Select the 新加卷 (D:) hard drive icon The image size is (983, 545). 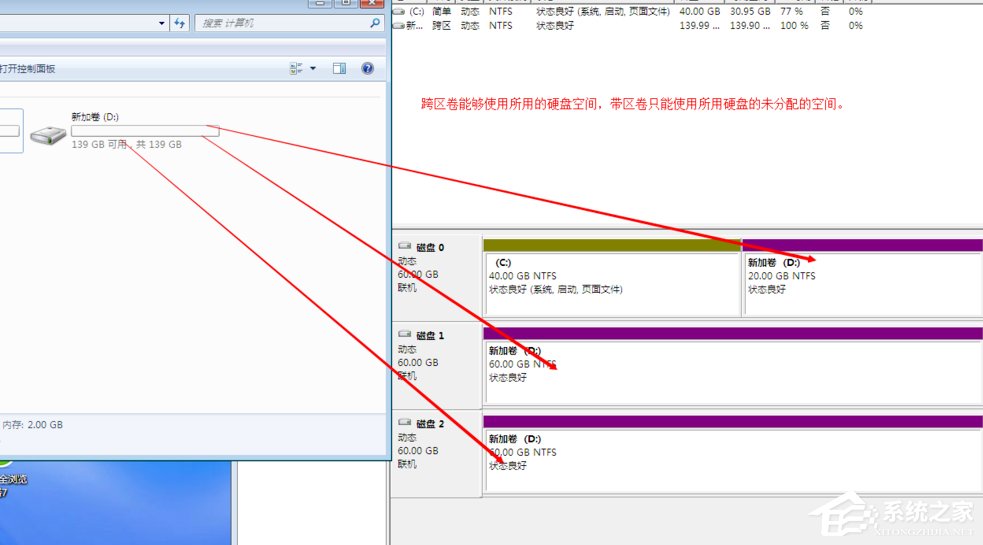pos(48,134)
